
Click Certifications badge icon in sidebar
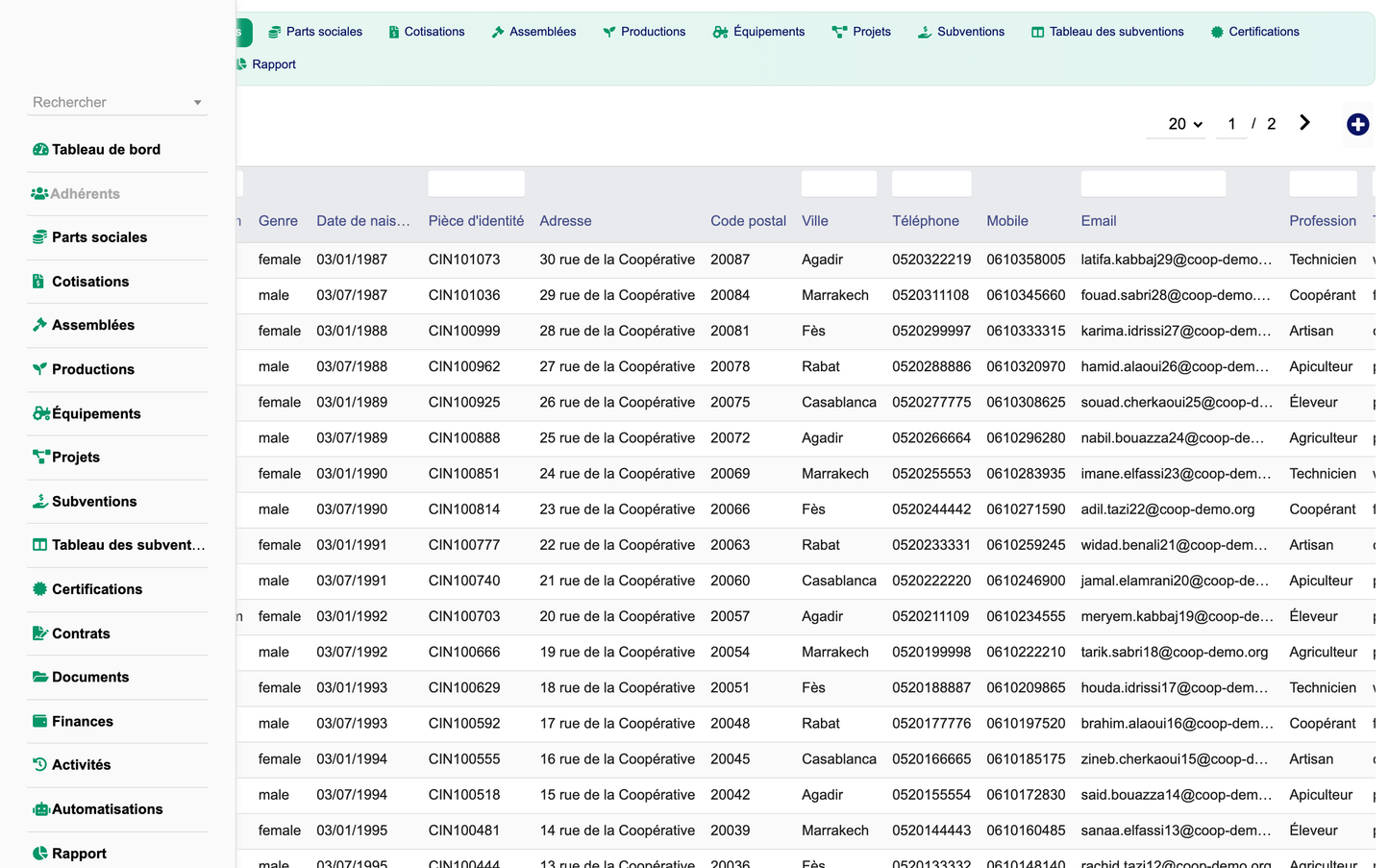(39, 589)
